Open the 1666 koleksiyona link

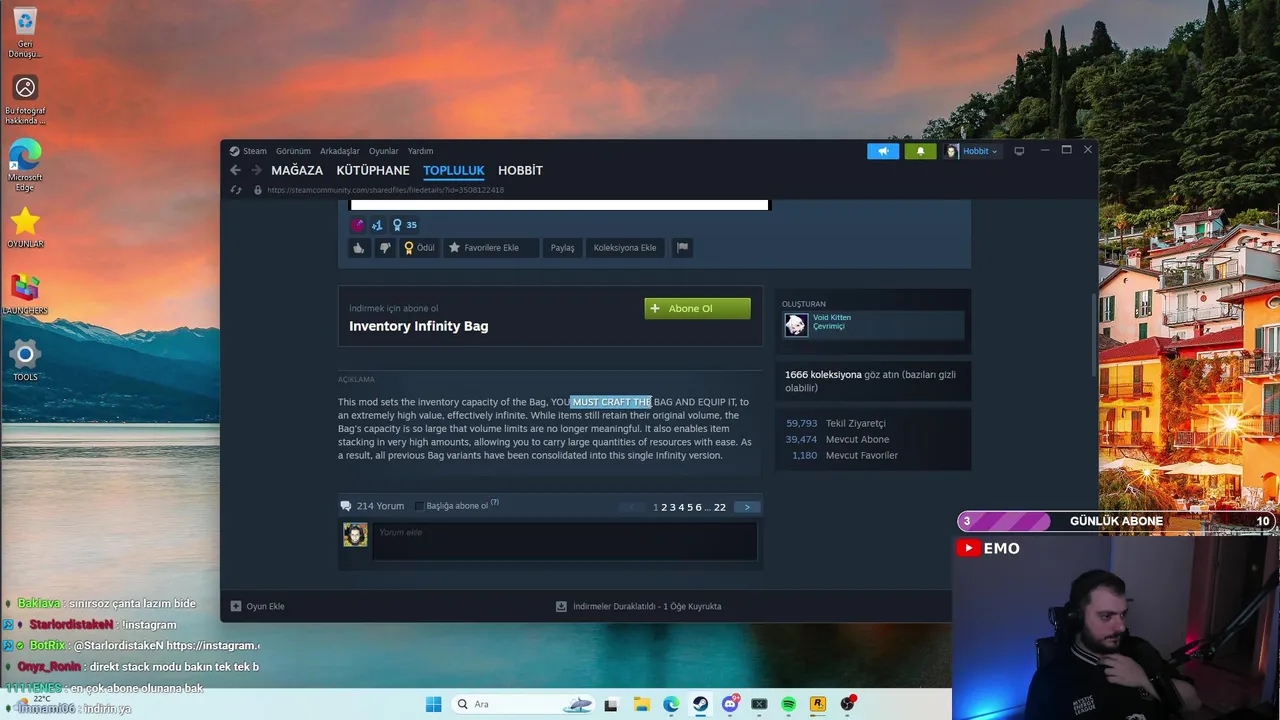(x=823, y=375)
